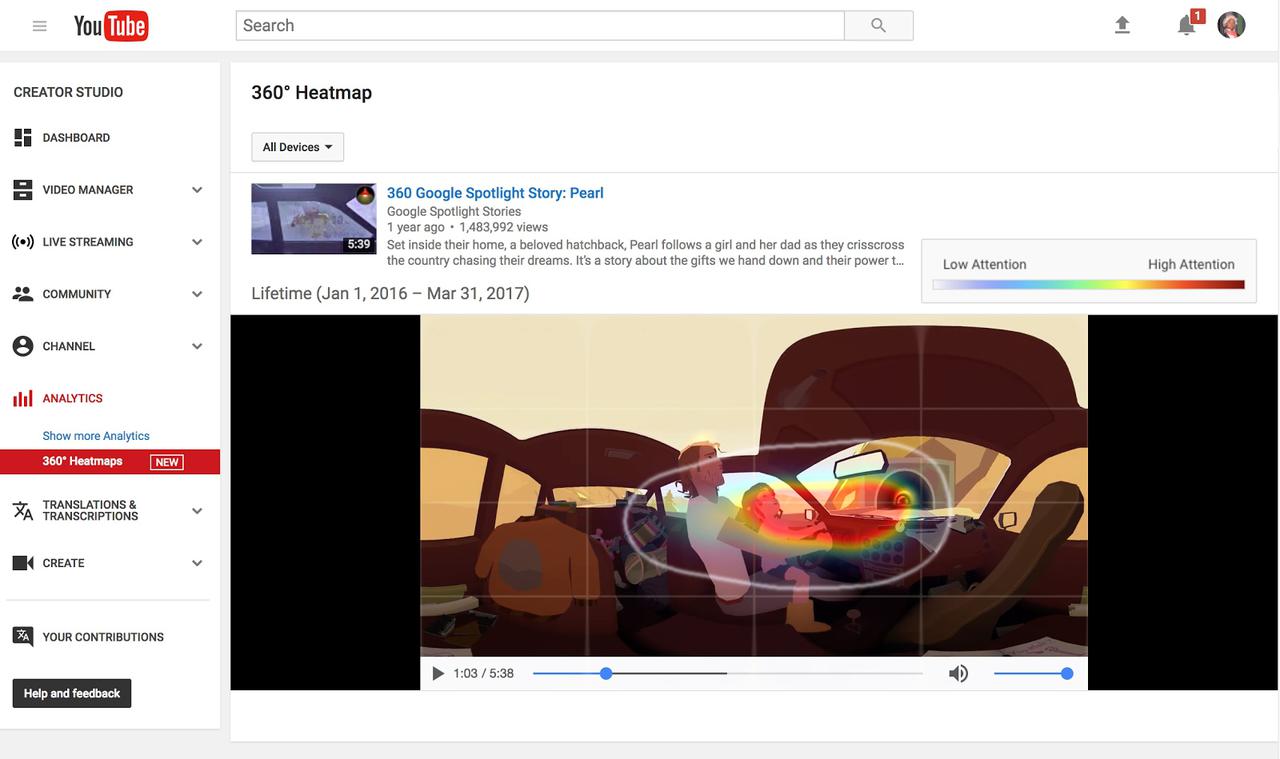Select the 360° Heatmaps menu item

83,461
